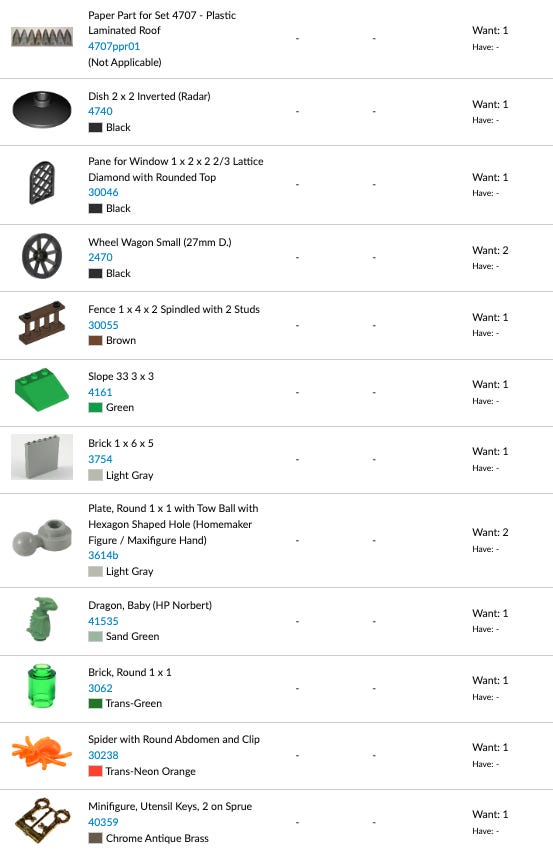
Task: Click the green 3 x 3 slope image
Action: pyautogui.click(x=42, y=390)
